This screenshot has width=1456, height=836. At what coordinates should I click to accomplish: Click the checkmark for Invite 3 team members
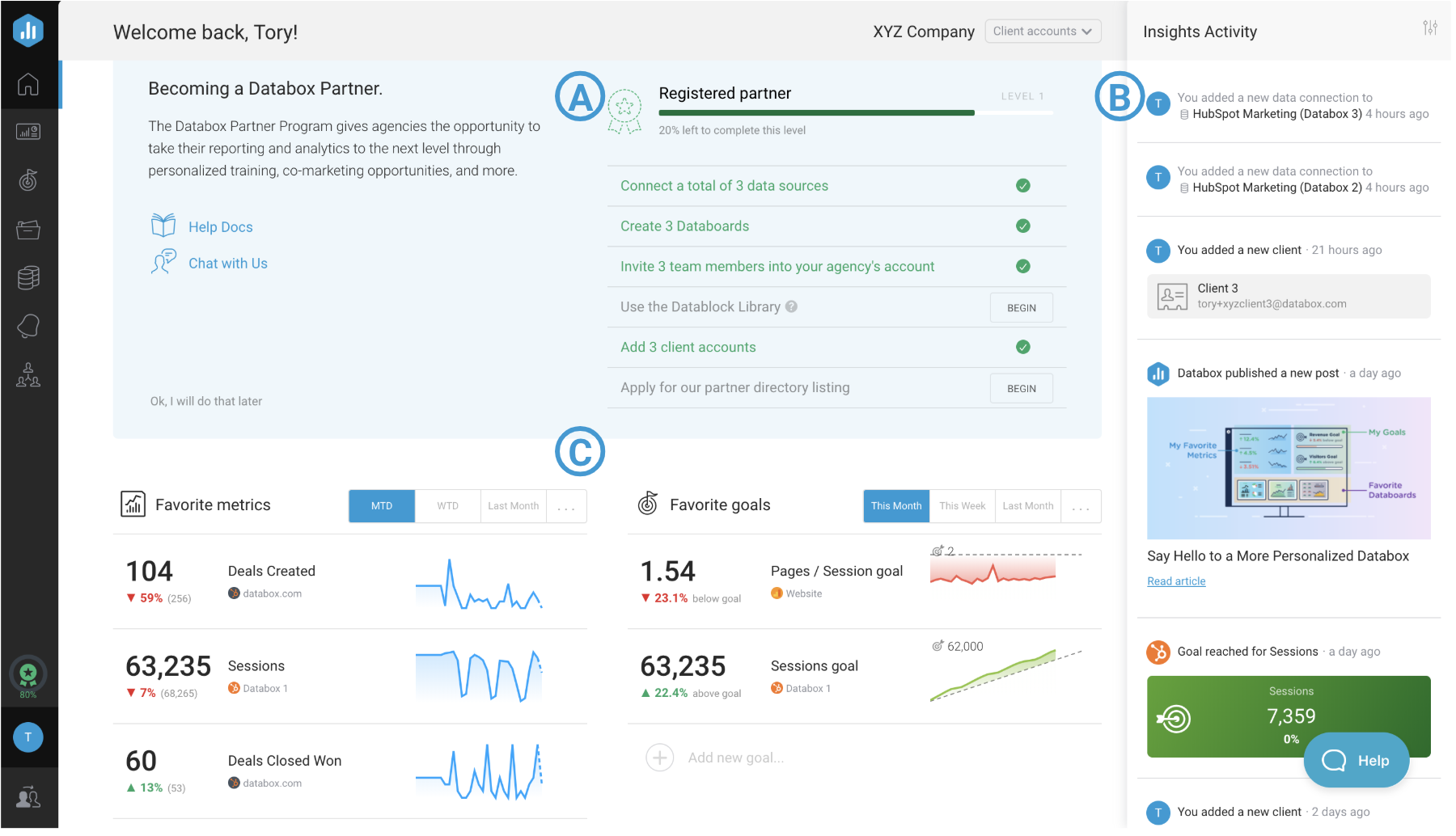coord(1023,267)
